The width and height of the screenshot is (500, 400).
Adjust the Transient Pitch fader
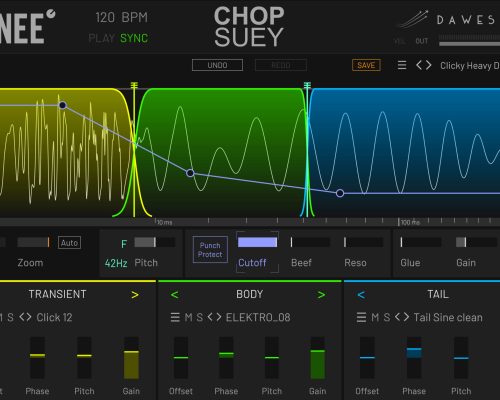tap(84, 357)
